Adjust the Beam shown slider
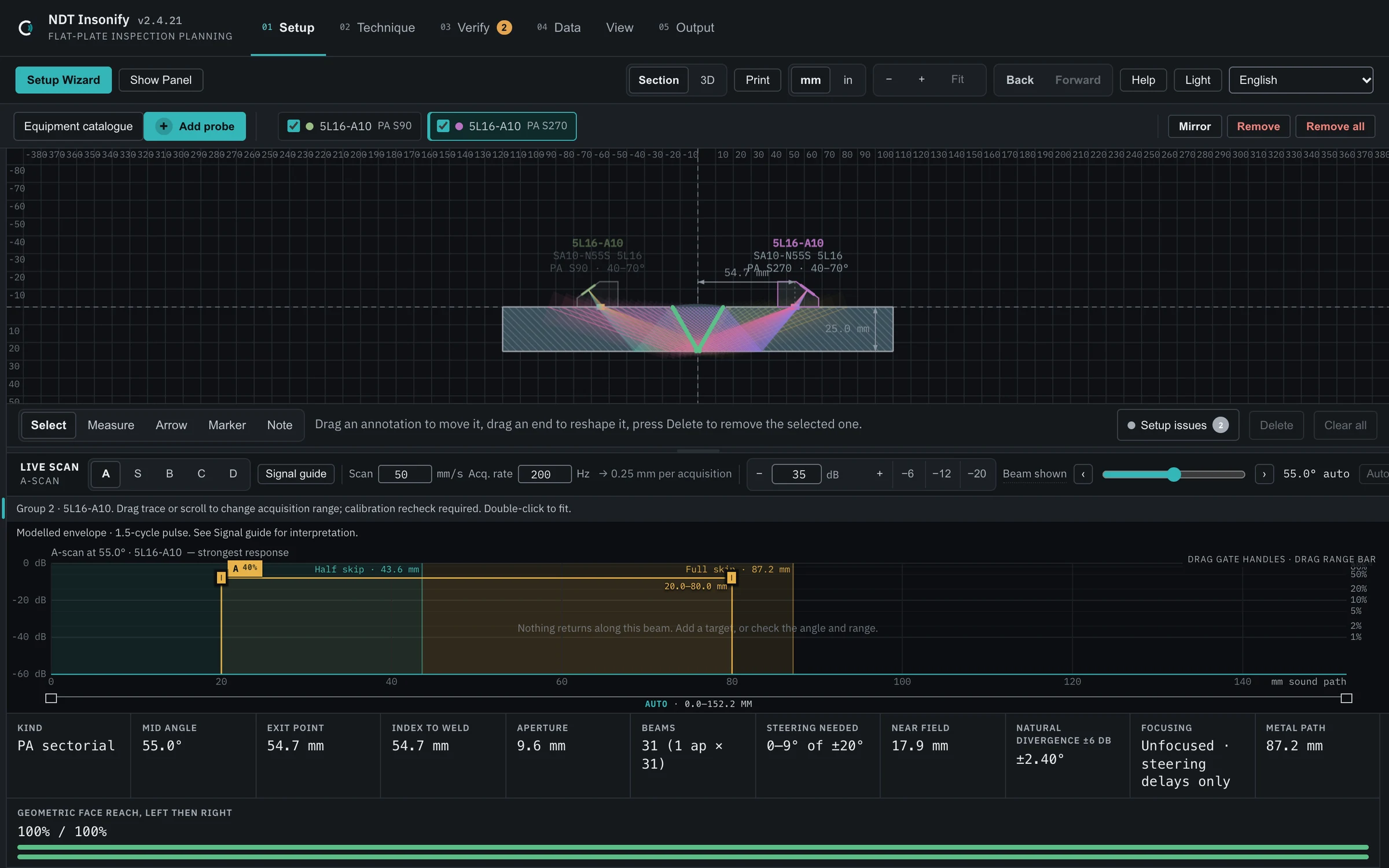The image size is (1389, 868). point(1173,475)
